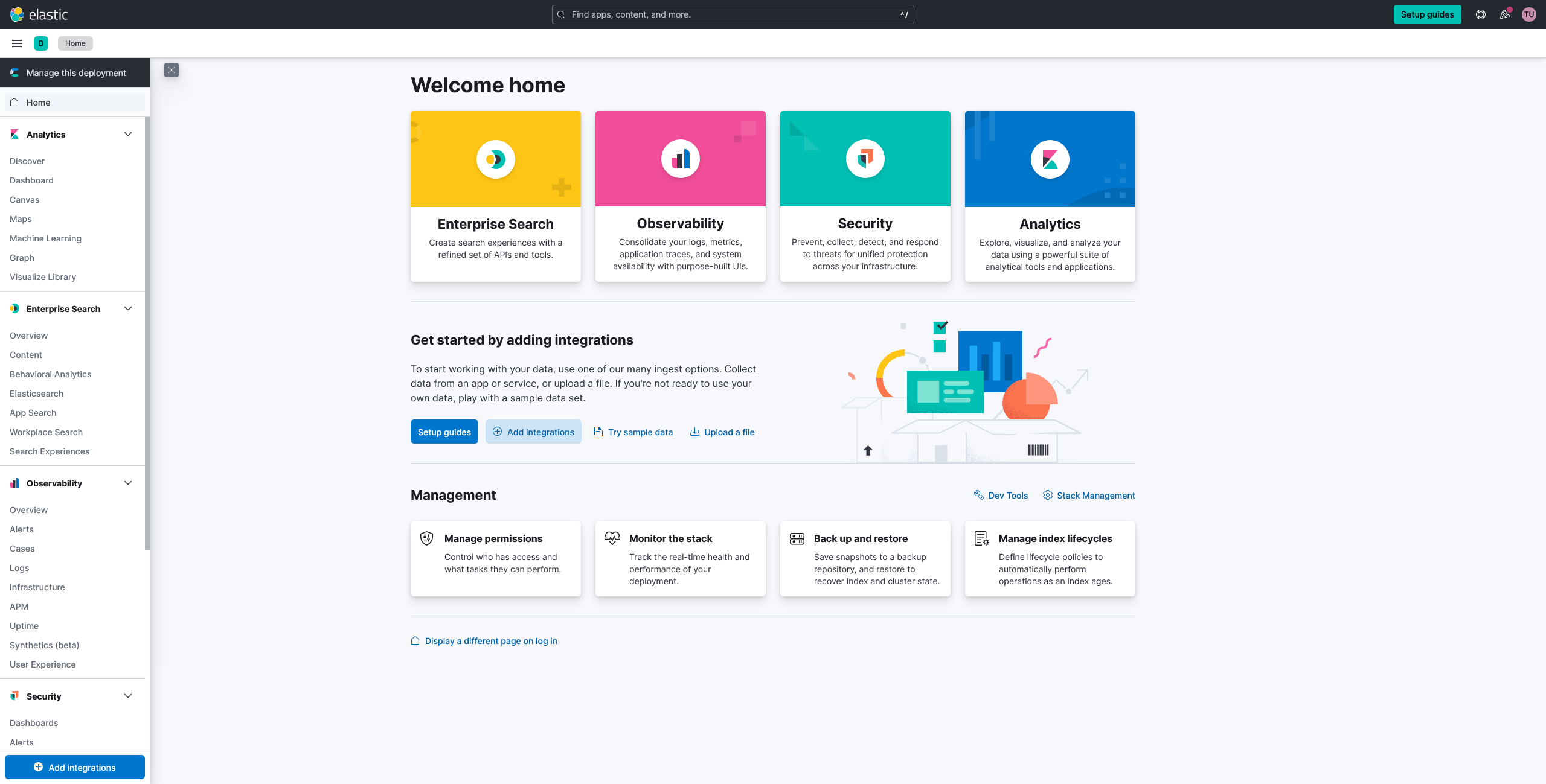The width and height of the screenshot is (1546, 784).
Task: Click Manage this deployment link
Action: click(75, 72)
